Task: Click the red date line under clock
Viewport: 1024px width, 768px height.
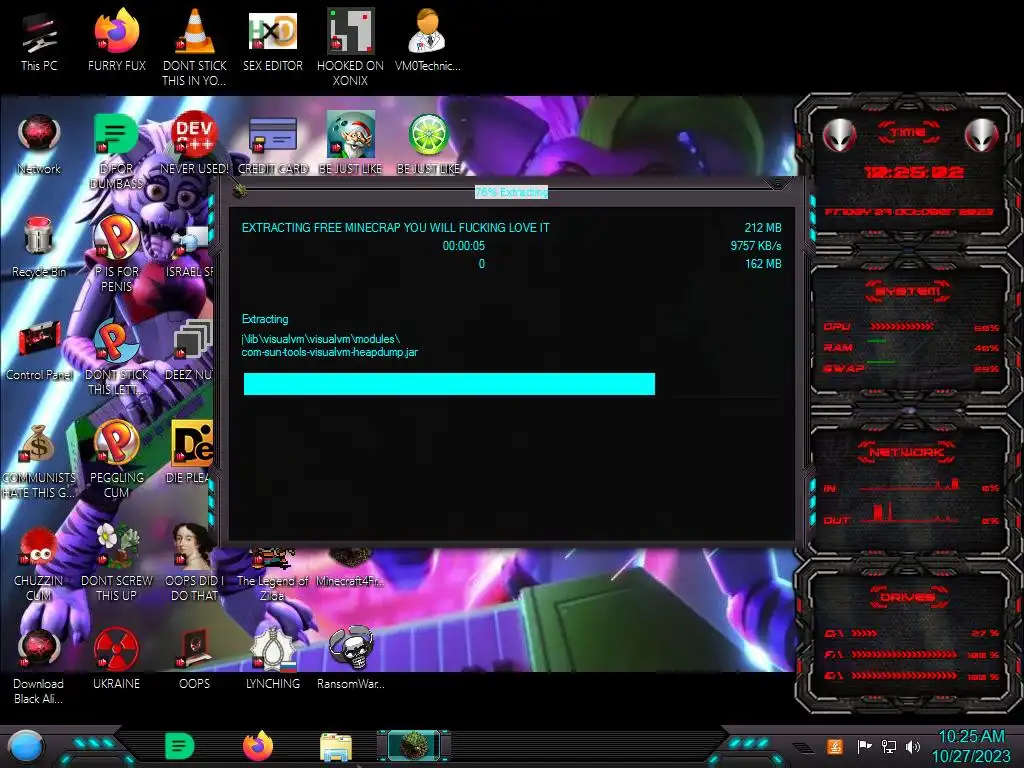Action: 908,212
